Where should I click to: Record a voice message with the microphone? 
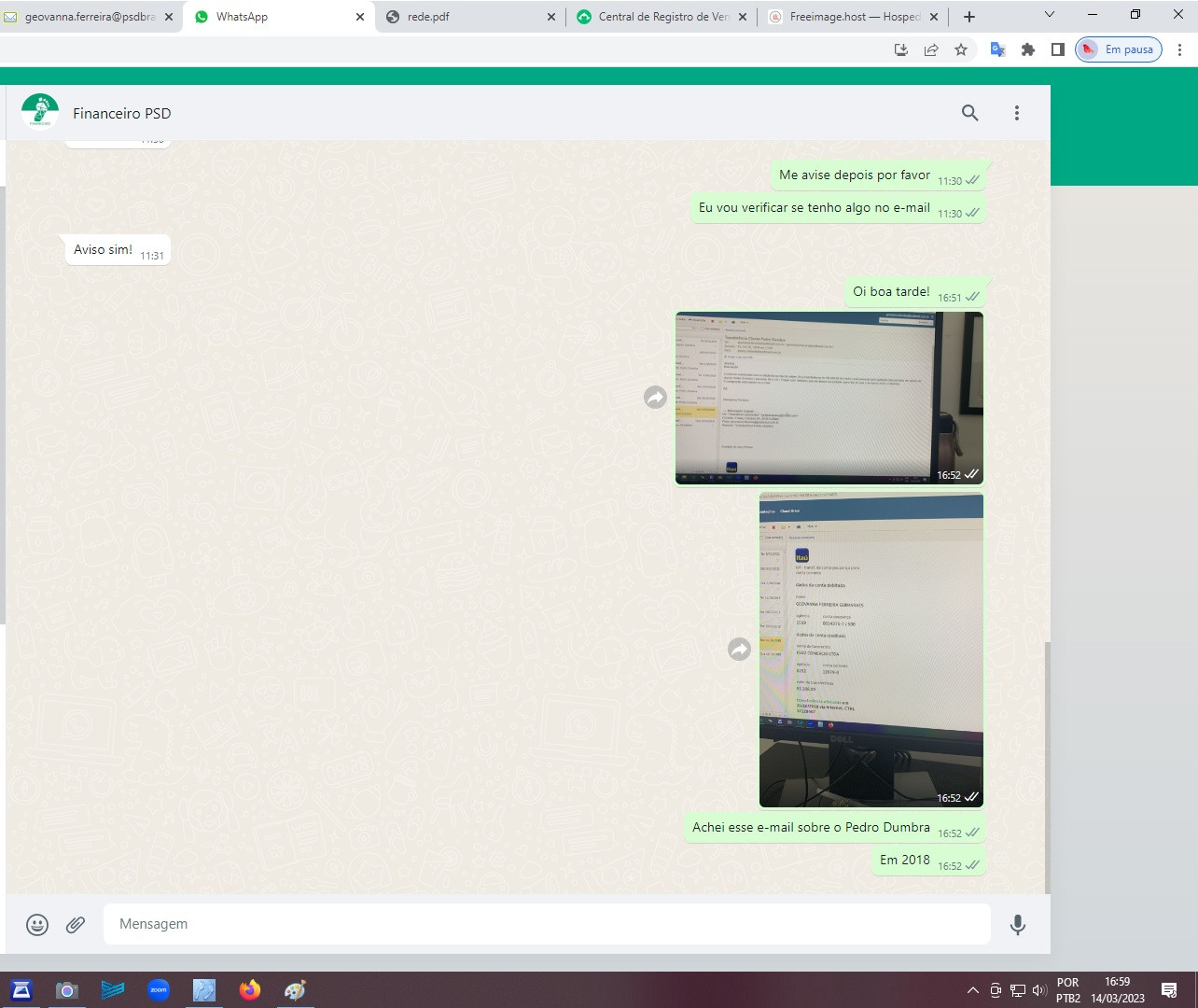(x=1018, y=924)
